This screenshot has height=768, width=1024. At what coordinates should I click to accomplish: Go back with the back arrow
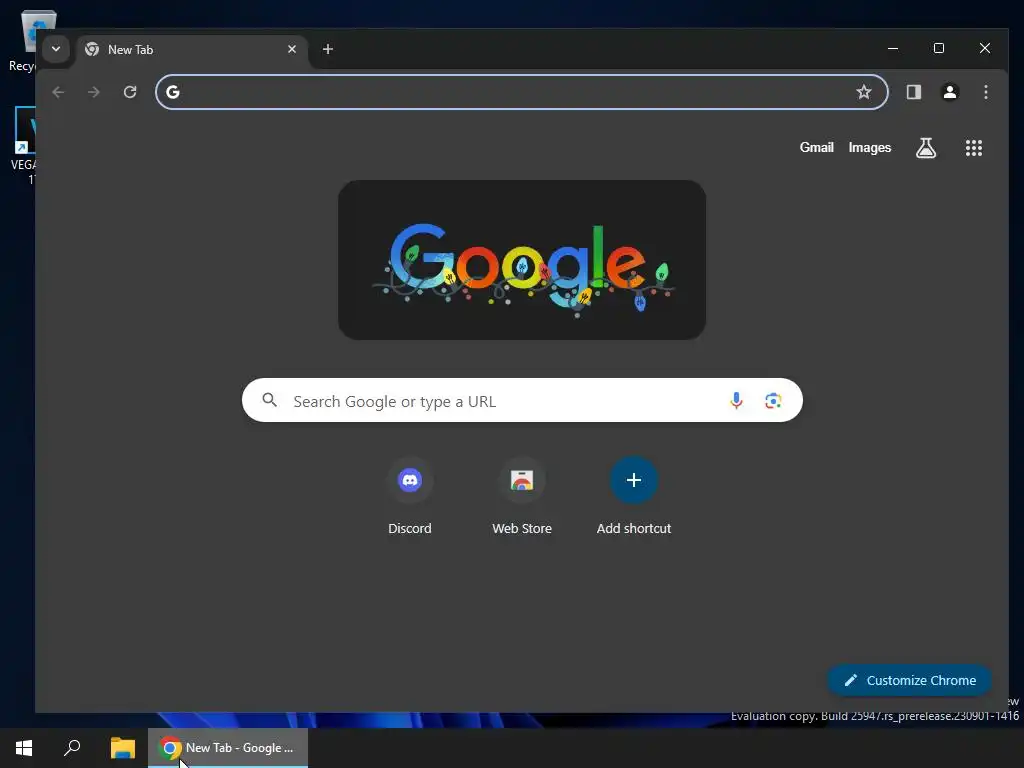(58, 92)
